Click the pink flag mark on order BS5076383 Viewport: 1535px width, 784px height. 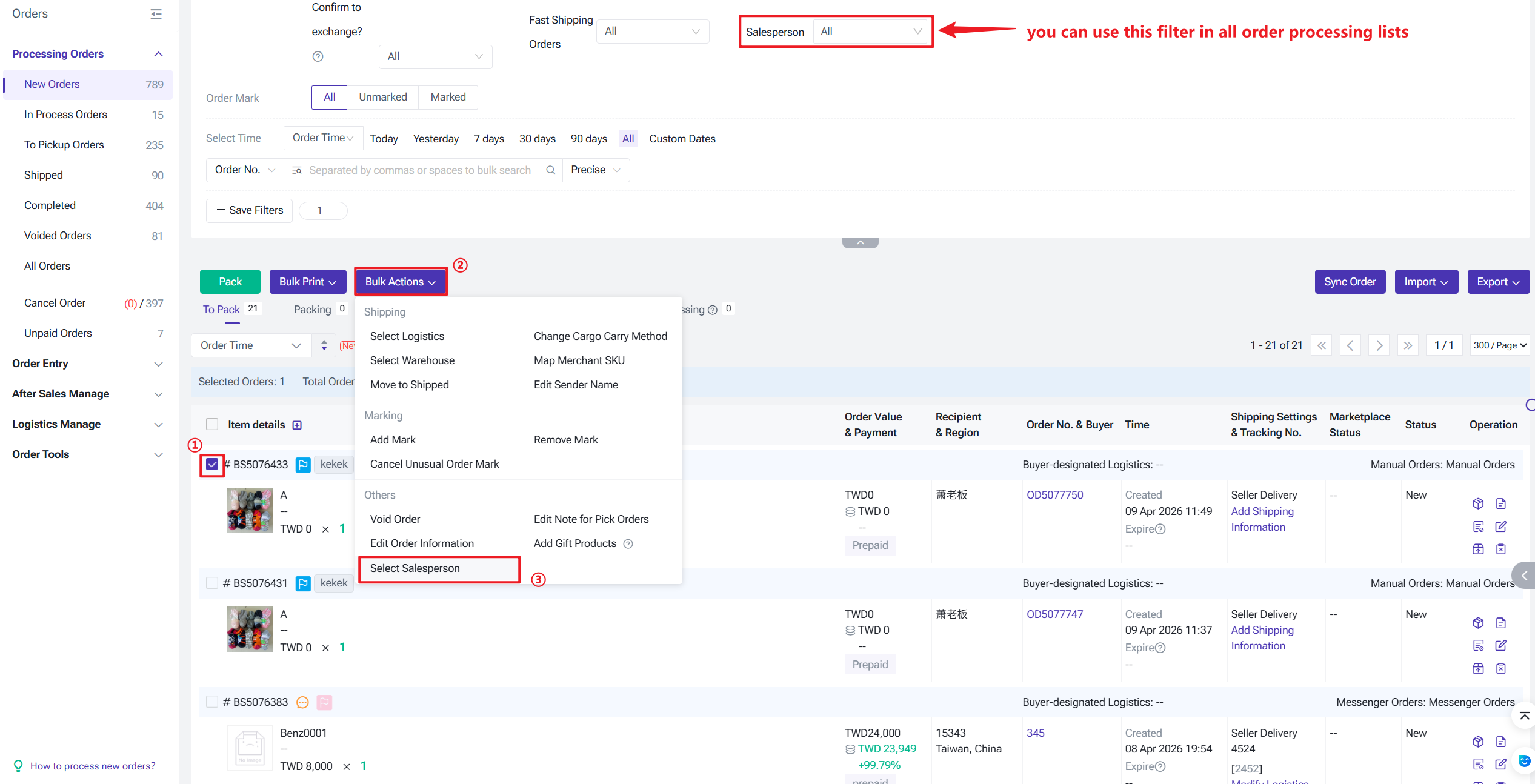point(324,702)
